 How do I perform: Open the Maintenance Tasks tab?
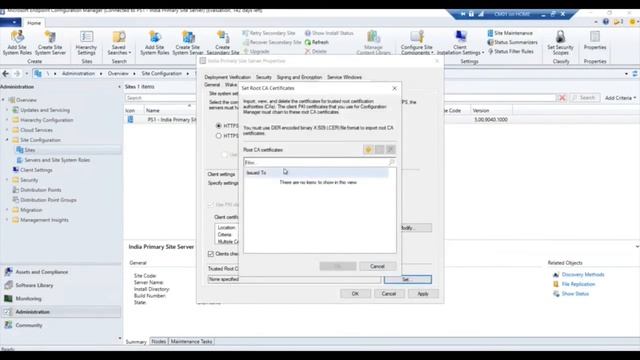point(191,342)
